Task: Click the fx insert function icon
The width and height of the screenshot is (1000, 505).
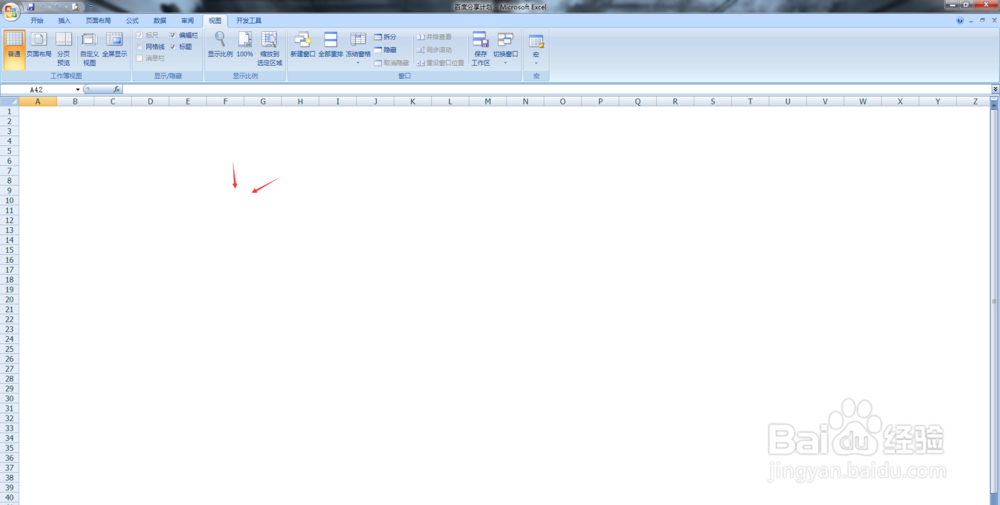Action: point(117,89)
